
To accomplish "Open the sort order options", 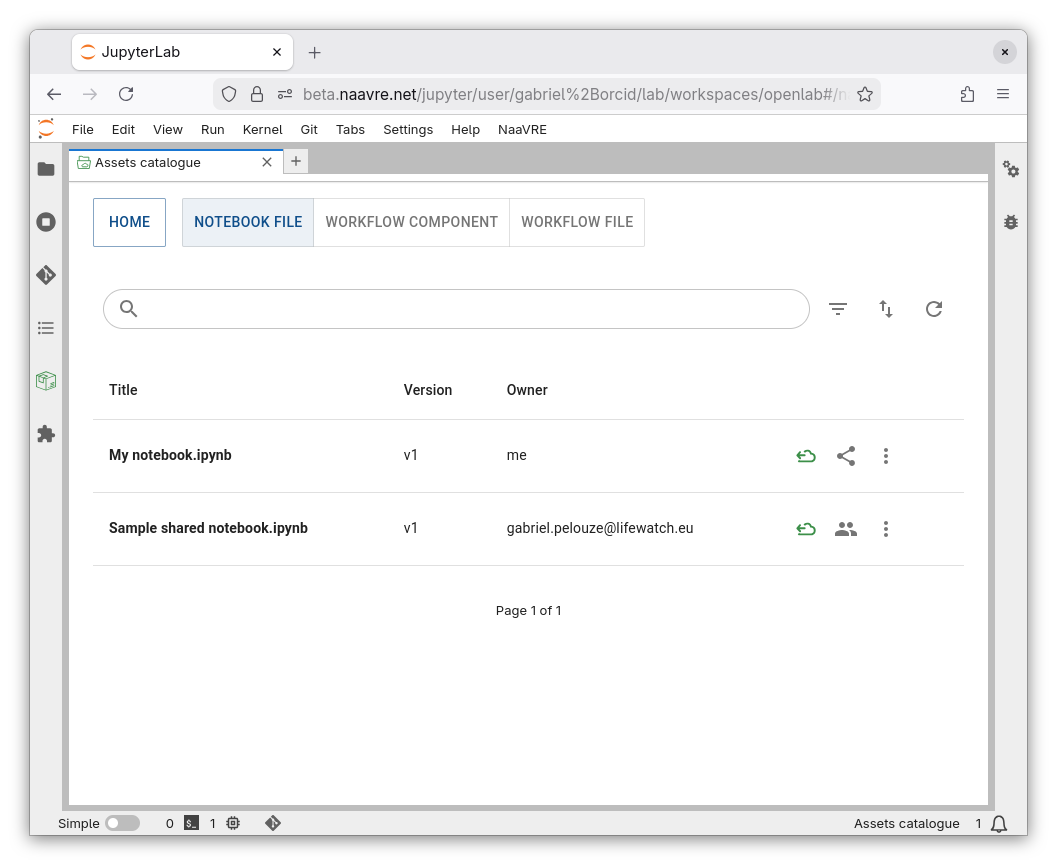I will click(x=886, y=309).
